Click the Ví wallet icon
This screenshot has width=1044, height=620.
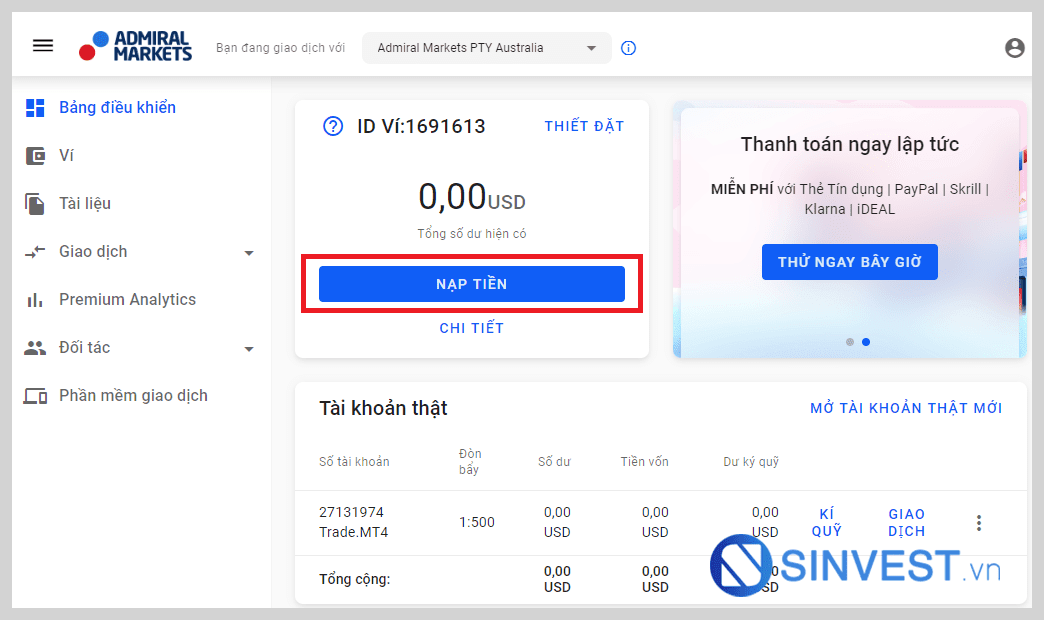35,156
